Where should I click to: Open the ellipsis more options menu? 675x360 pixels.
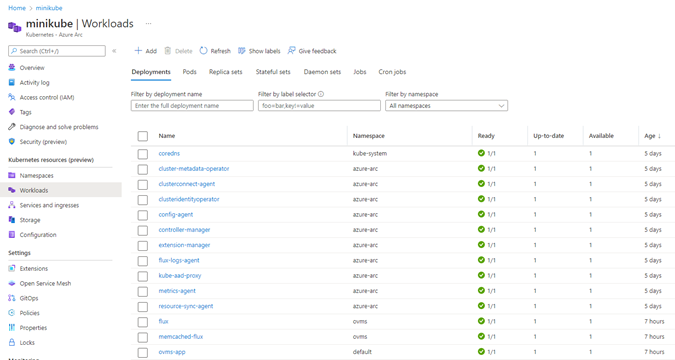[148, 24]
